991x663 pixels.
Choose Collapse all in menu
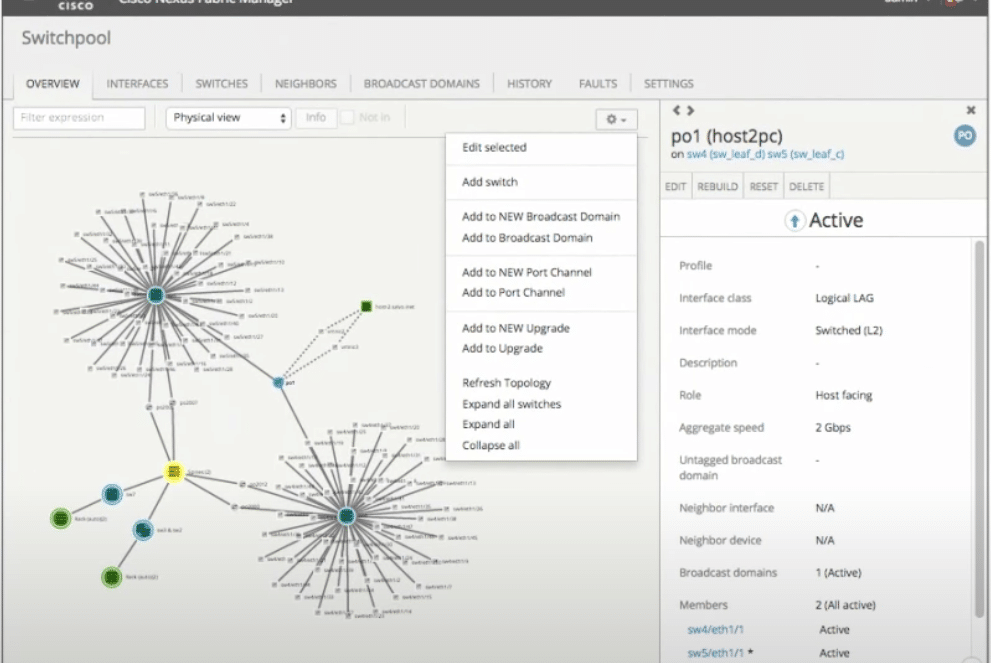point(541,446)
